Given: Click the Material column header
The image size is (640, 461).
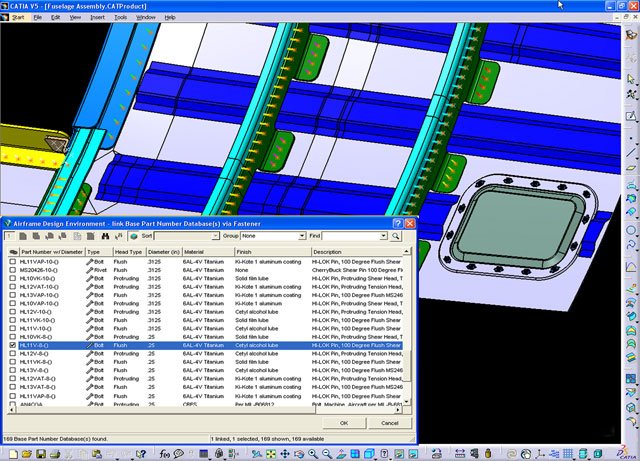Looking at the screenshot, I should [208, 252].
